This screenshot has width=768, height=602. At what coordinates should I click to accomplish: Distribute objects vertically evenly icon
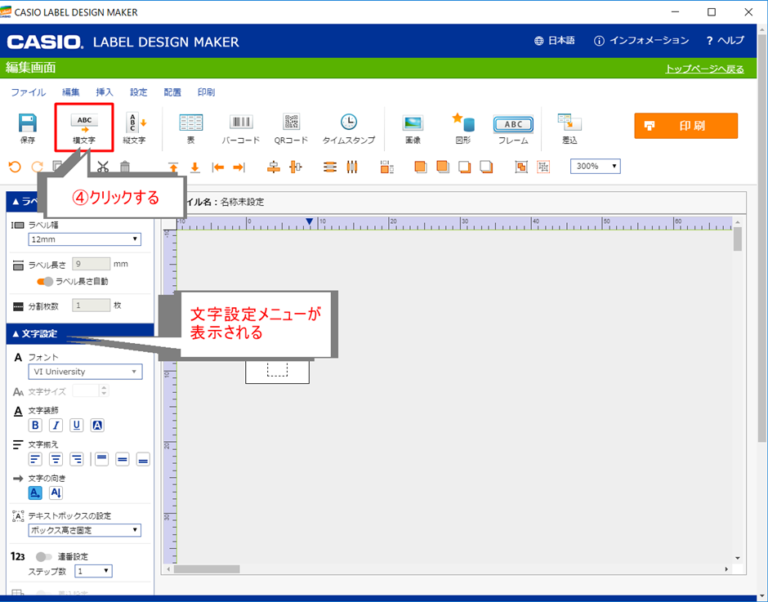coord(330,167)
